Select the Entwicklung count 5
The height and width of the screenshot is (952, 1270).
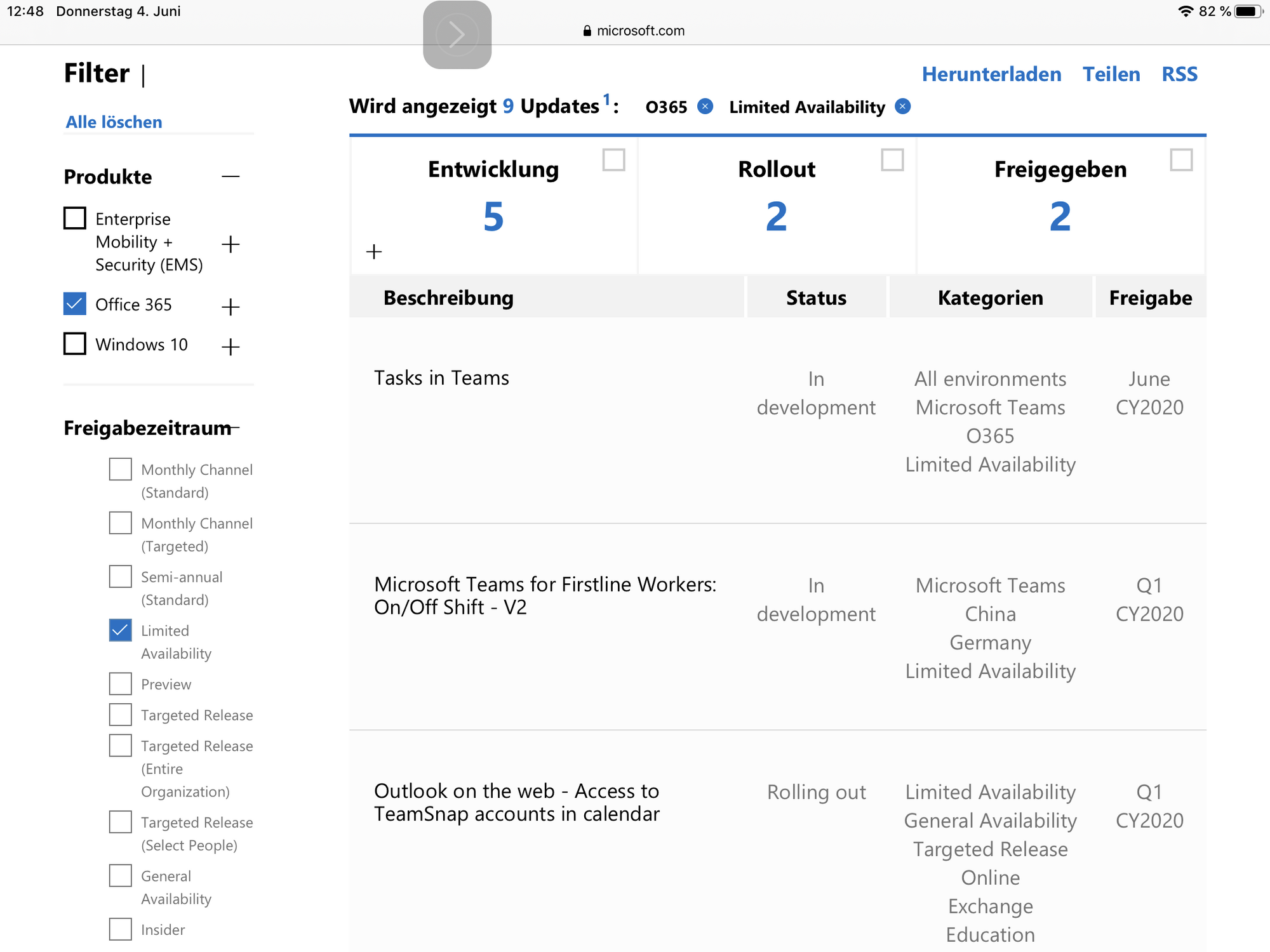tap(493, 217)
